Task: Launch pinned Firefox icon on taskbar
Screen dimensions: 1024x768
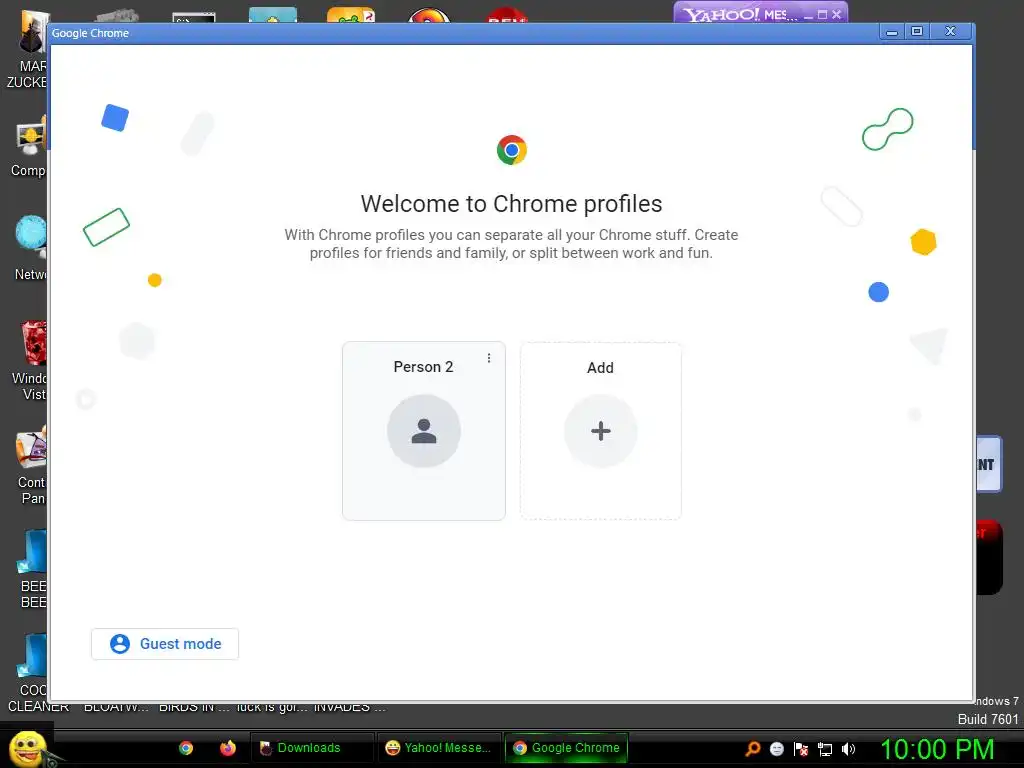Action: tap(227, 748)
